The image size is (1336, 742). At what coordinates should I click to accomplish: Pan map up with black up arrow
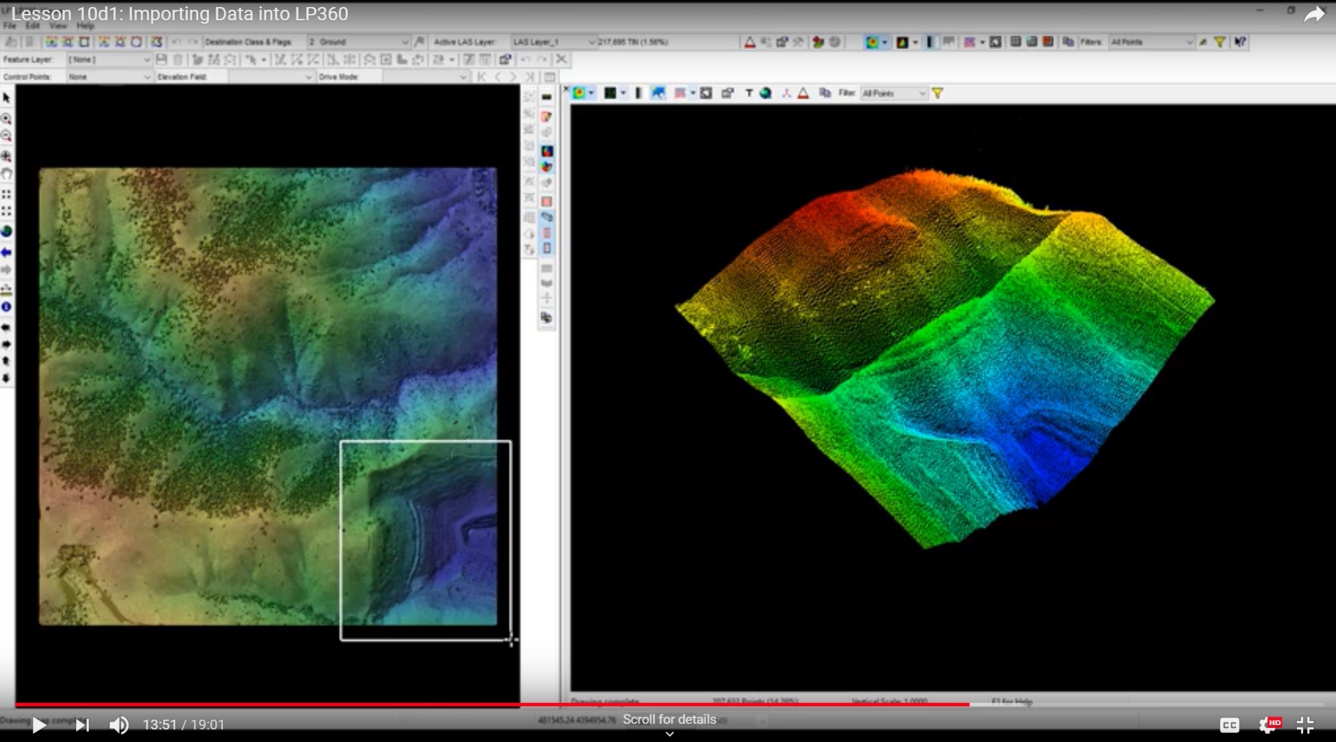tap(6, 361)
